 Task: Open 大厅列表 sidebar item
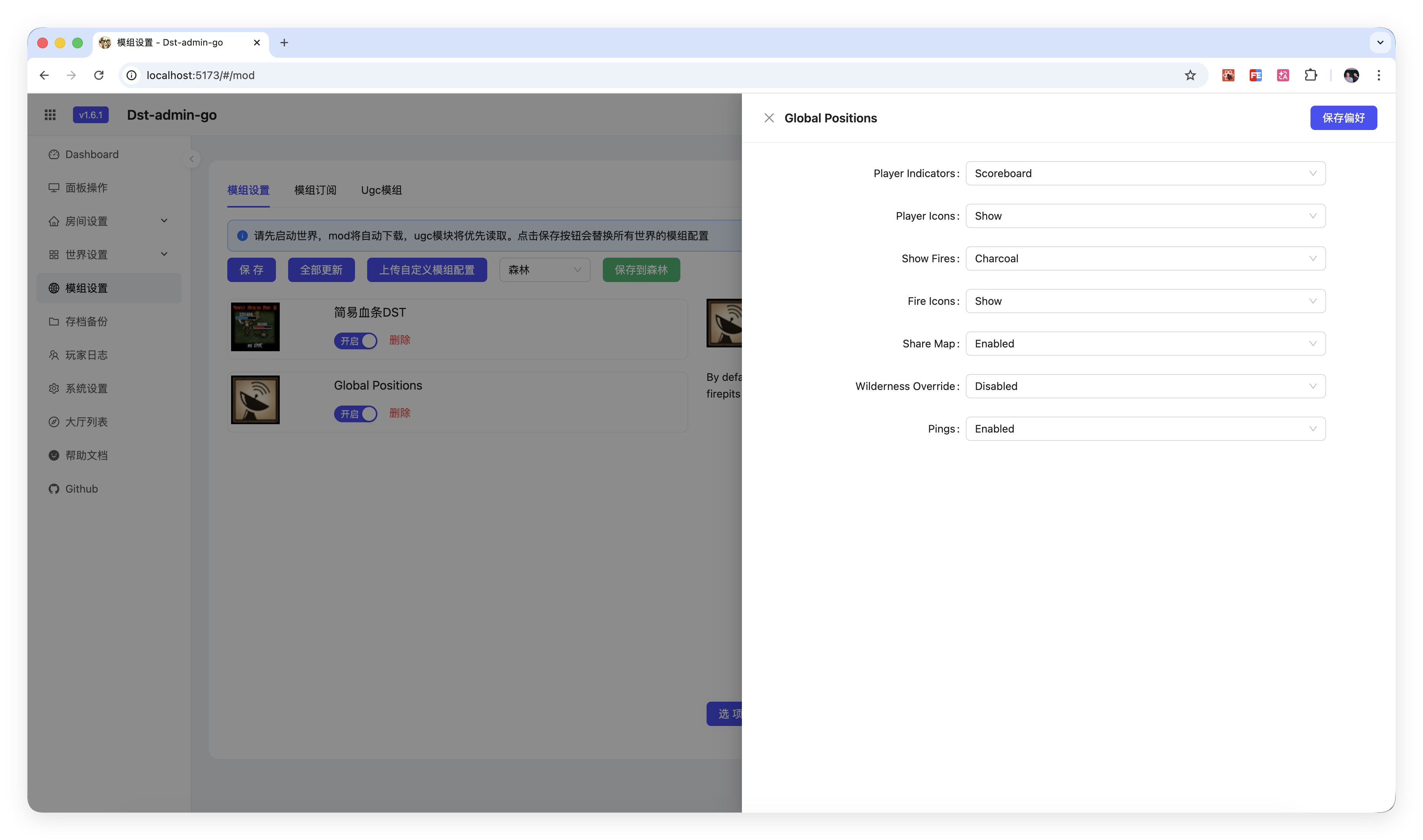point(109,422)
